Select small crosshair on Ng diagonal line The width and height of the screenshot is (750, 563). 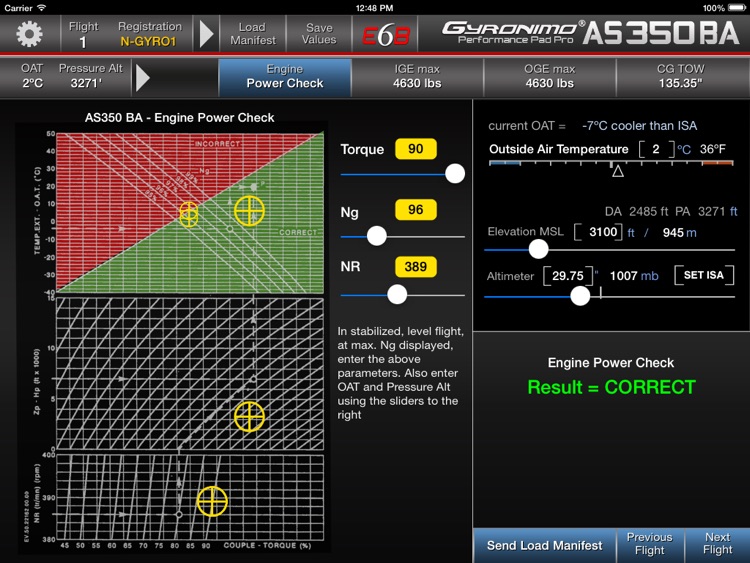point(189,214)
